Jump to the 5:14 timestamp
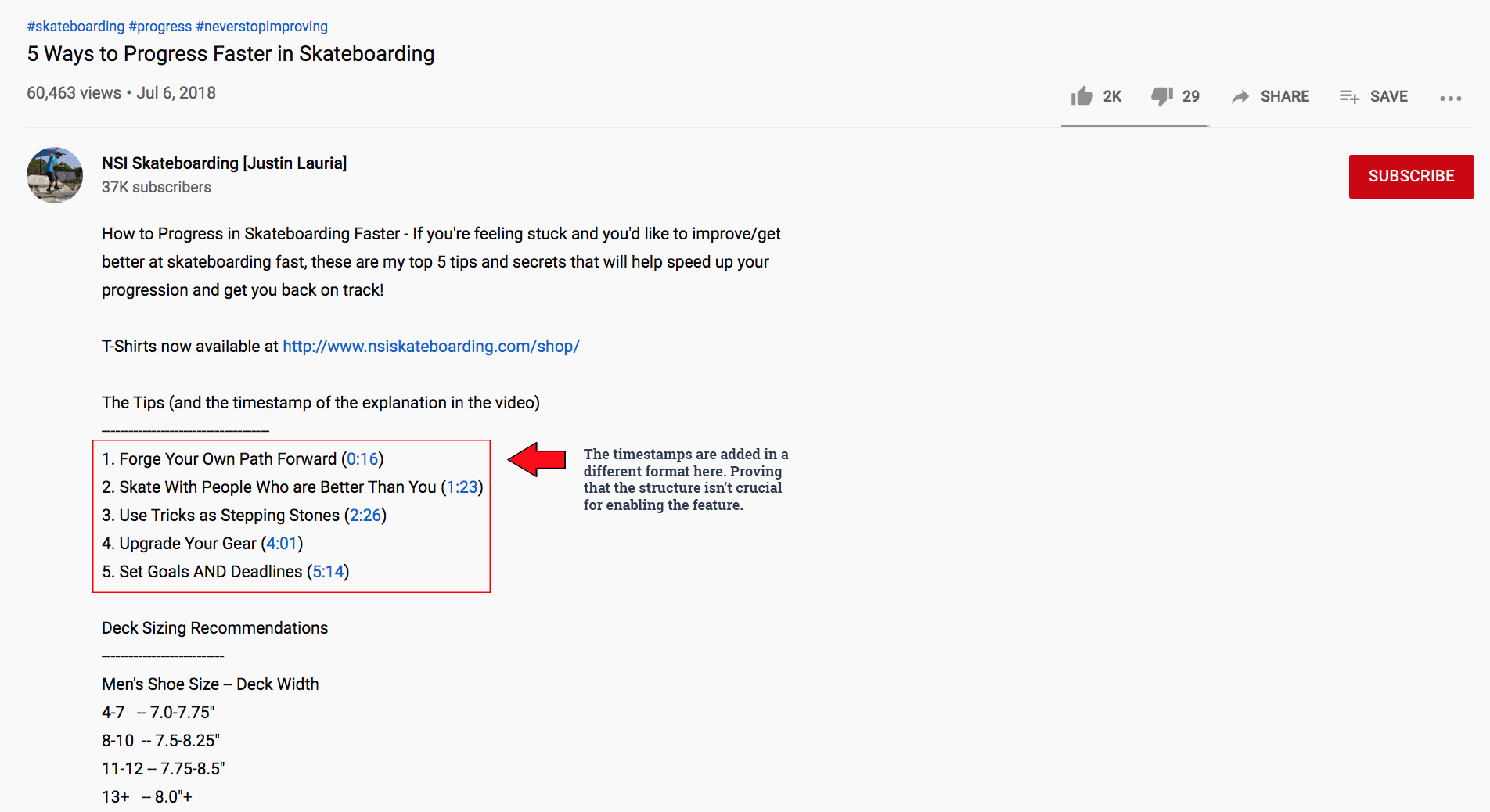The image size is (1490, 812). point(326,571)
